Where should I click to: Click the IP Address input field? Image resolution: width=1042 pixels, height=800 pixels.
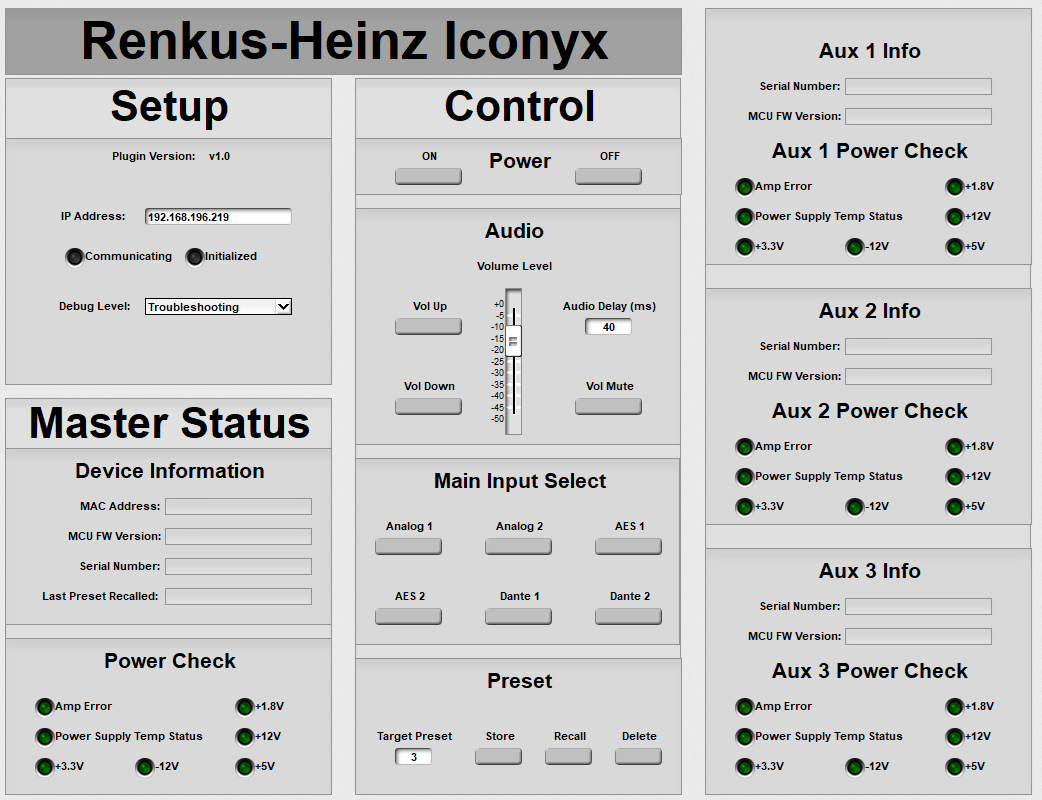click(218, 217)
